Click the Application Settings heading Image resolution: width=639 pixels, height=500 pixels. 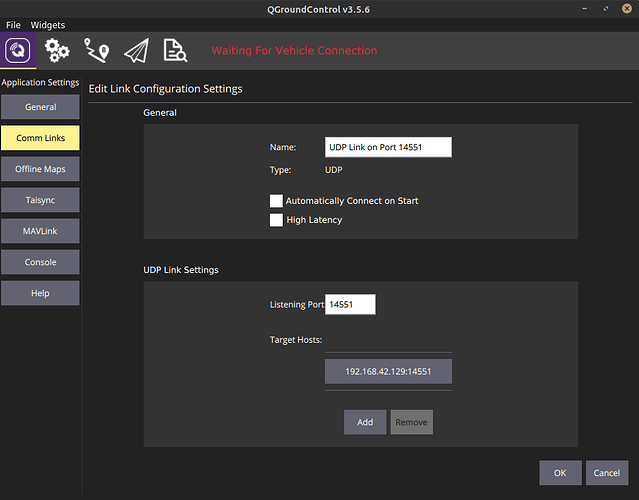(40, 82)
